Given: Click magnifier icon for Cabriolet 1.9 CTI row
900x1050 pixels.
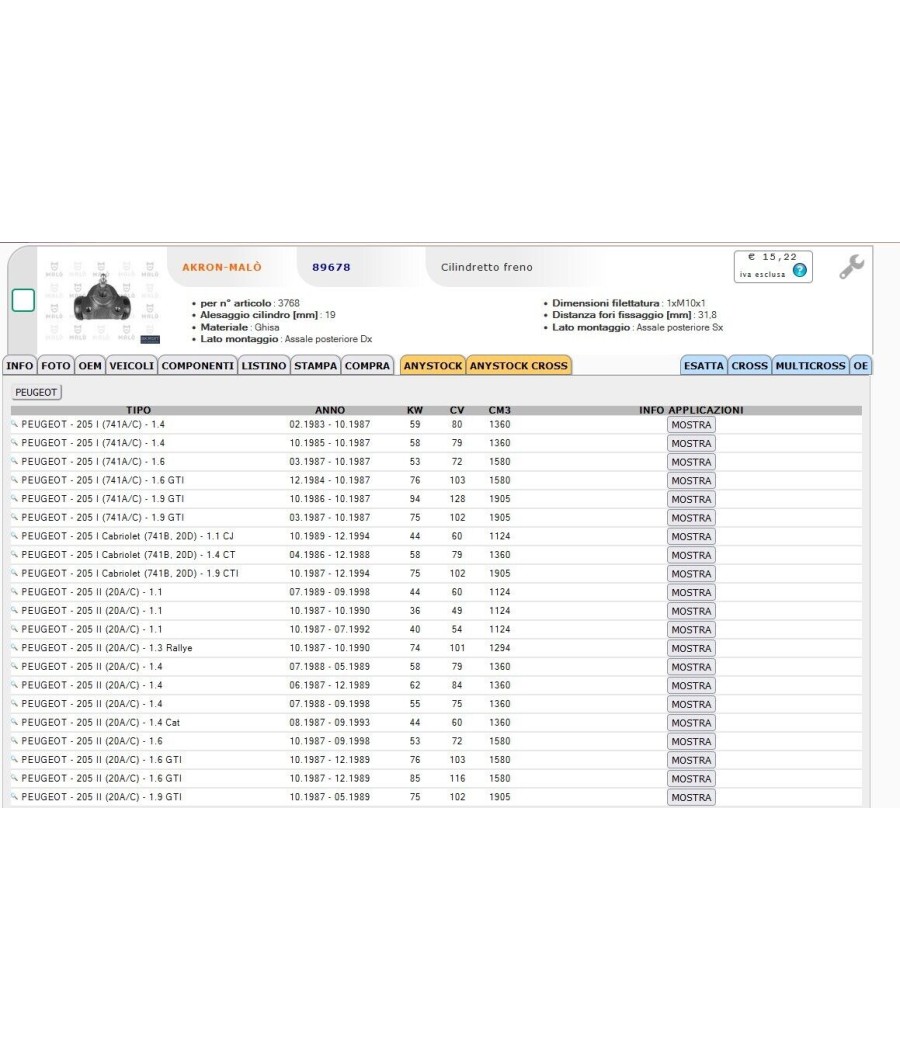Looking at the screenshot, I should pyautogui.click(x=14, y=573).
